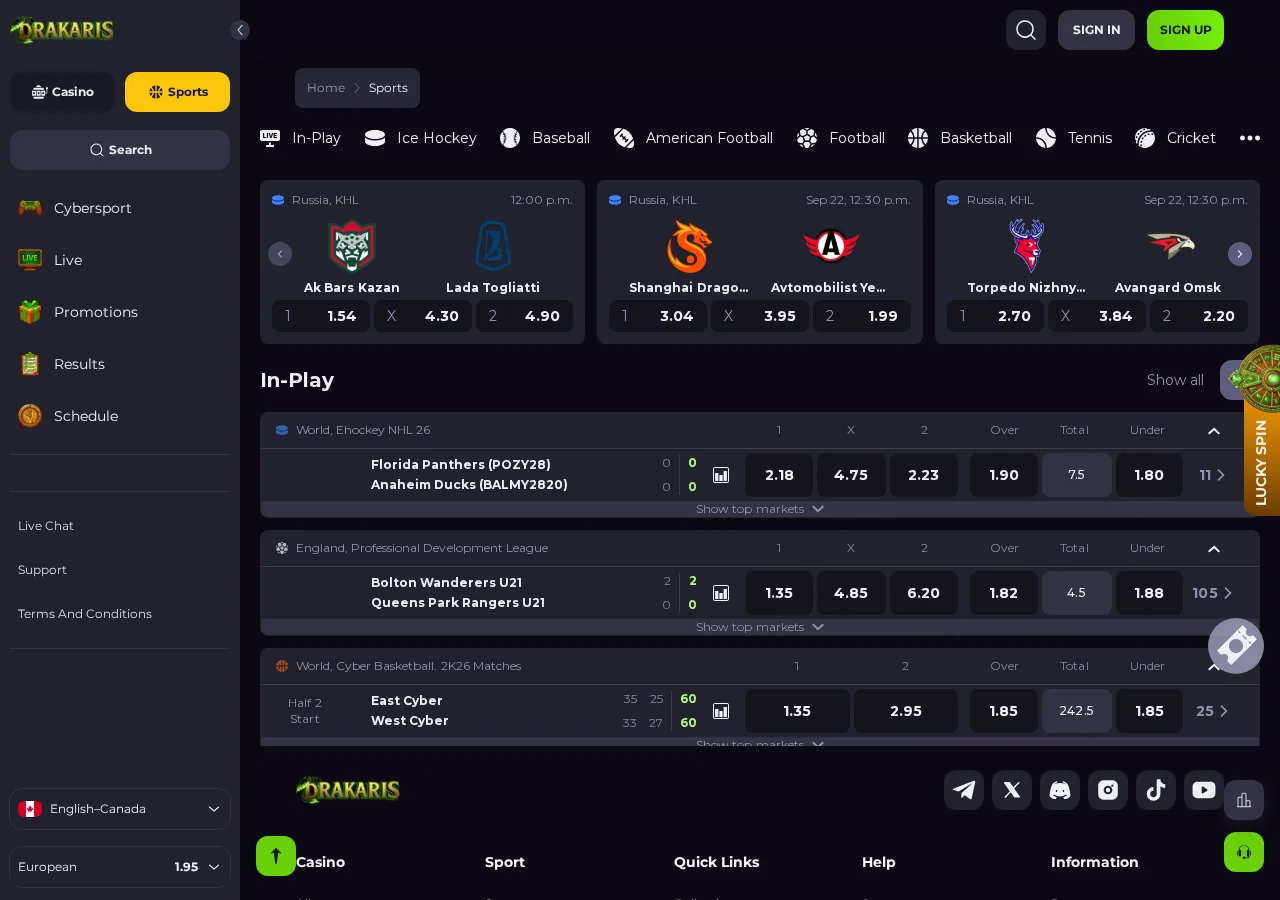Viewport: 1280px width, 900px height.
Task: Open the search magnifier icon in header
Action: click(1026, 30)
